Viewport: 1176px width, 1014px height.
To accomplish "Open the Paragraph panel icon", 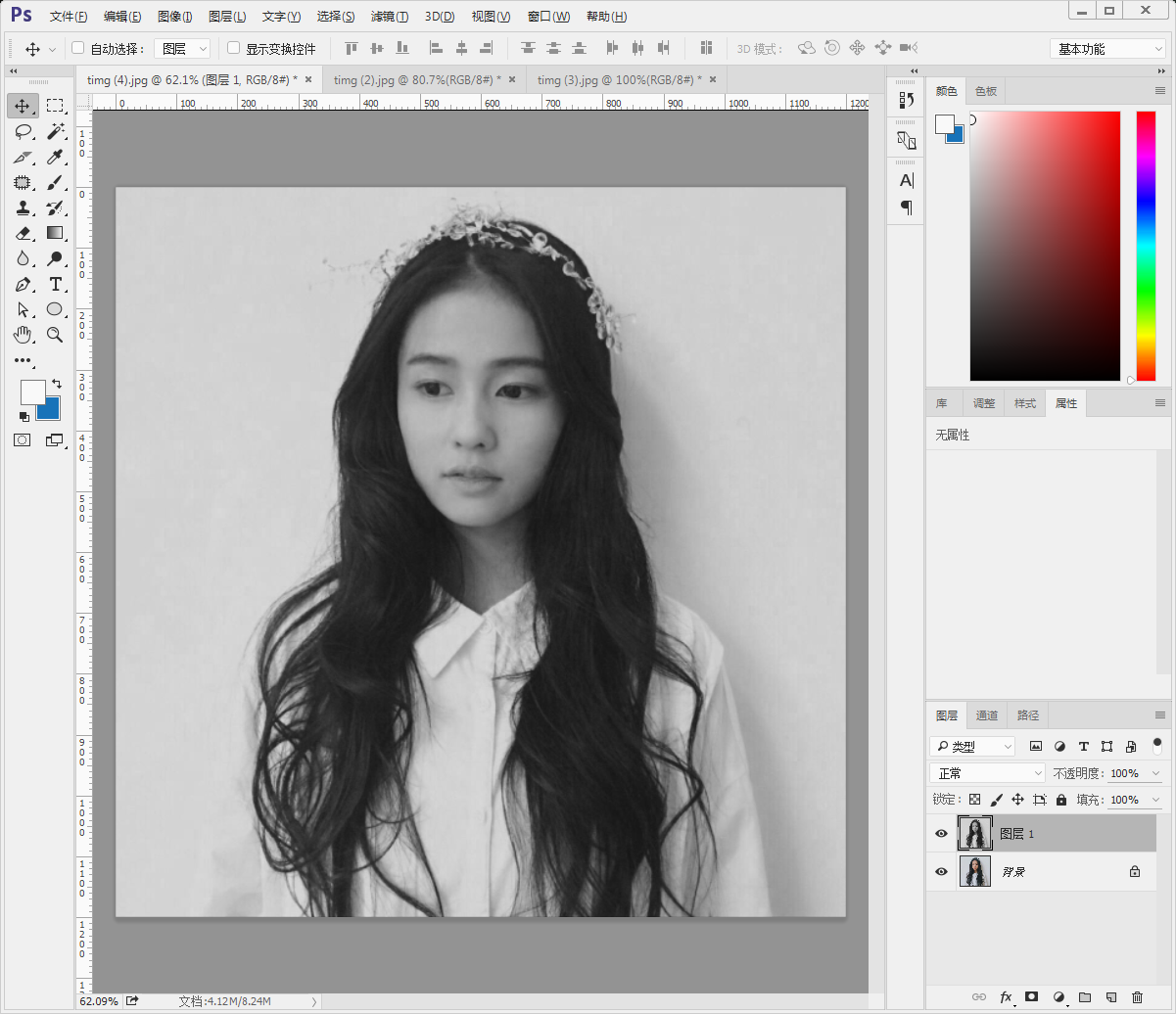I will point(906,207).
